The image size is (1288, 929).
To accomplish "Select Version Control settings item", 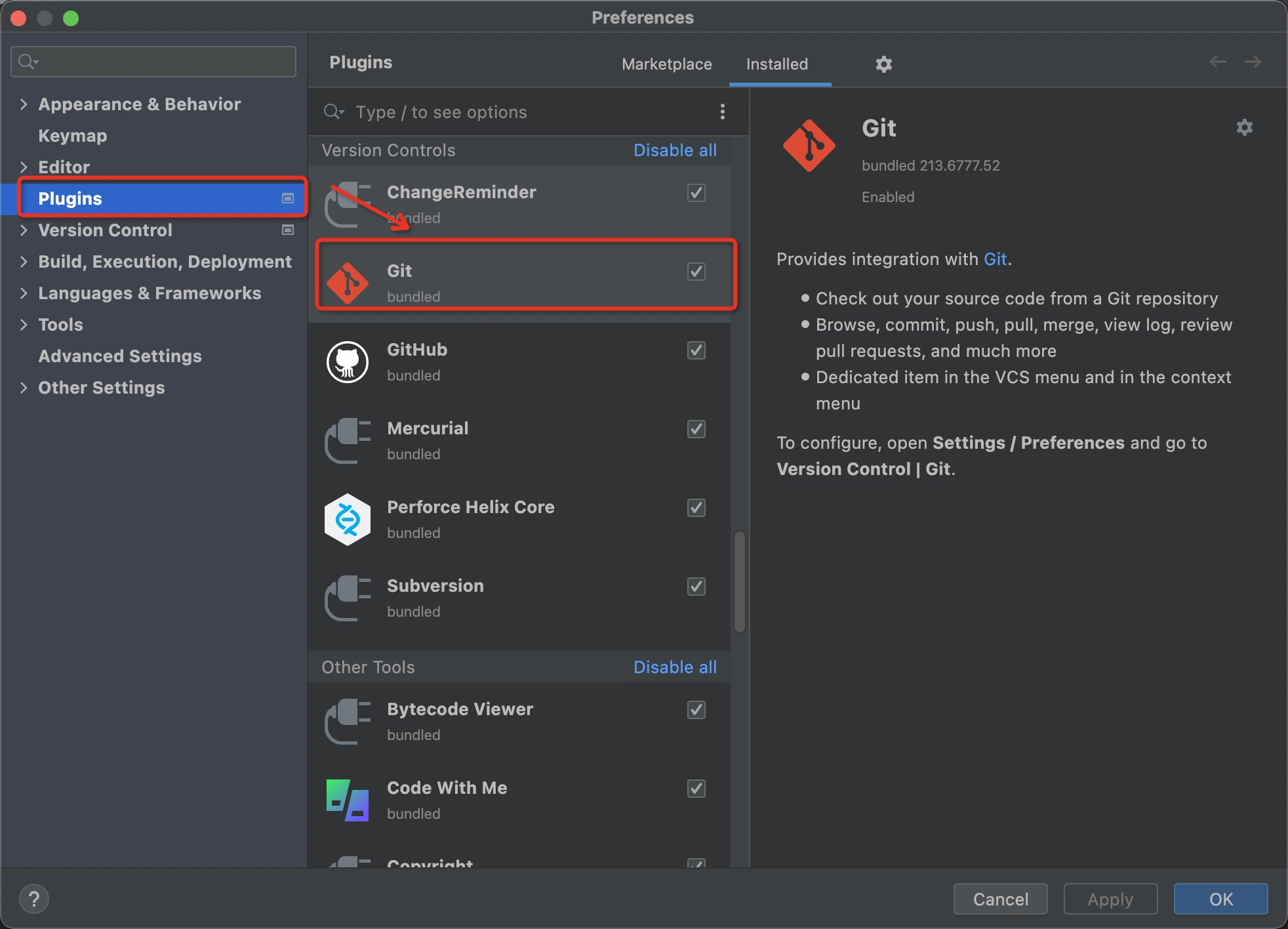I will (105, 230).
